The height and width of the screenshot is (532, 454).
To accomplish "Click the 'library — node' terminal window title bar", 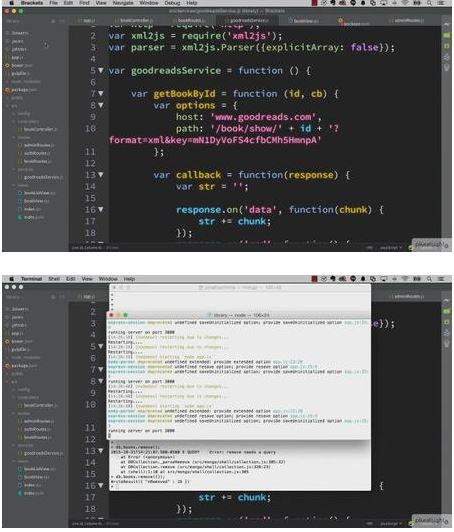I will 239,315.
